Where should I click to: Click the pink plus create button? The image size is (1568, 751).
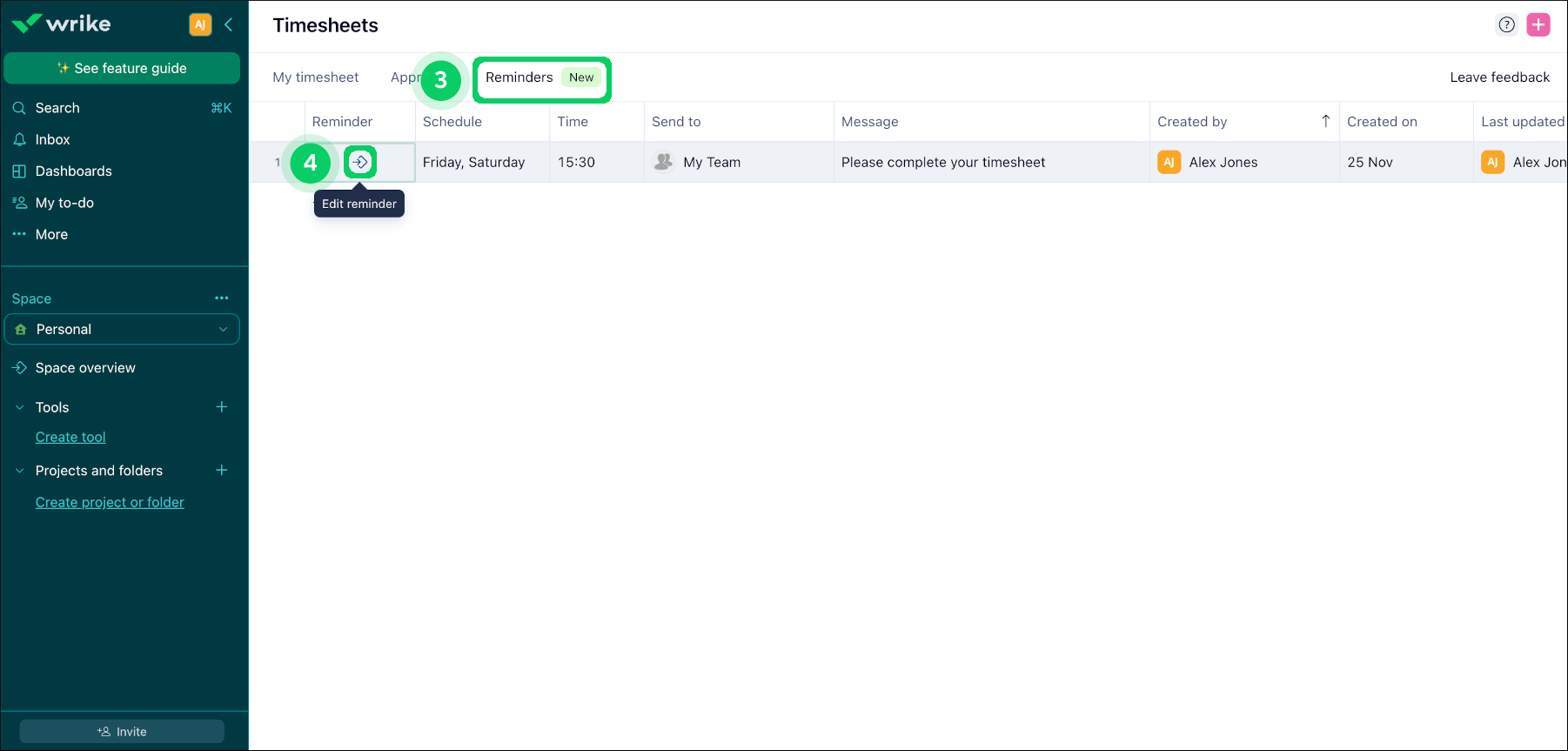1538,24
